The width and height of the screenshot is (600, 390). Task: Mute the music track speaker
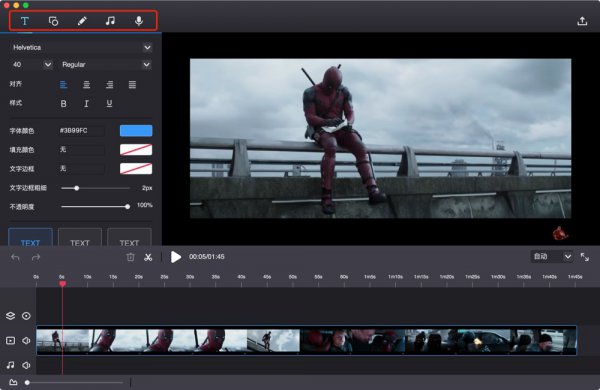tap(26, 365)
